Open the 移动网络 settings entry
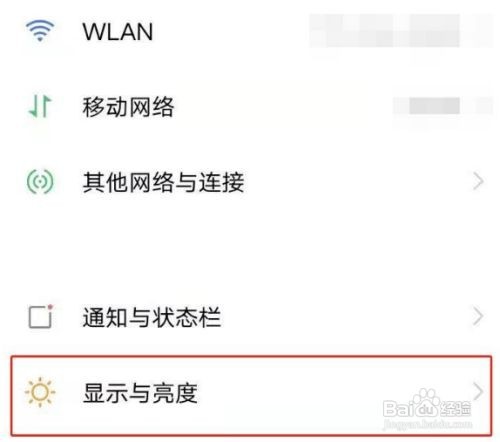The width and height of the screenshot is (500, 442). coord(250,107)
